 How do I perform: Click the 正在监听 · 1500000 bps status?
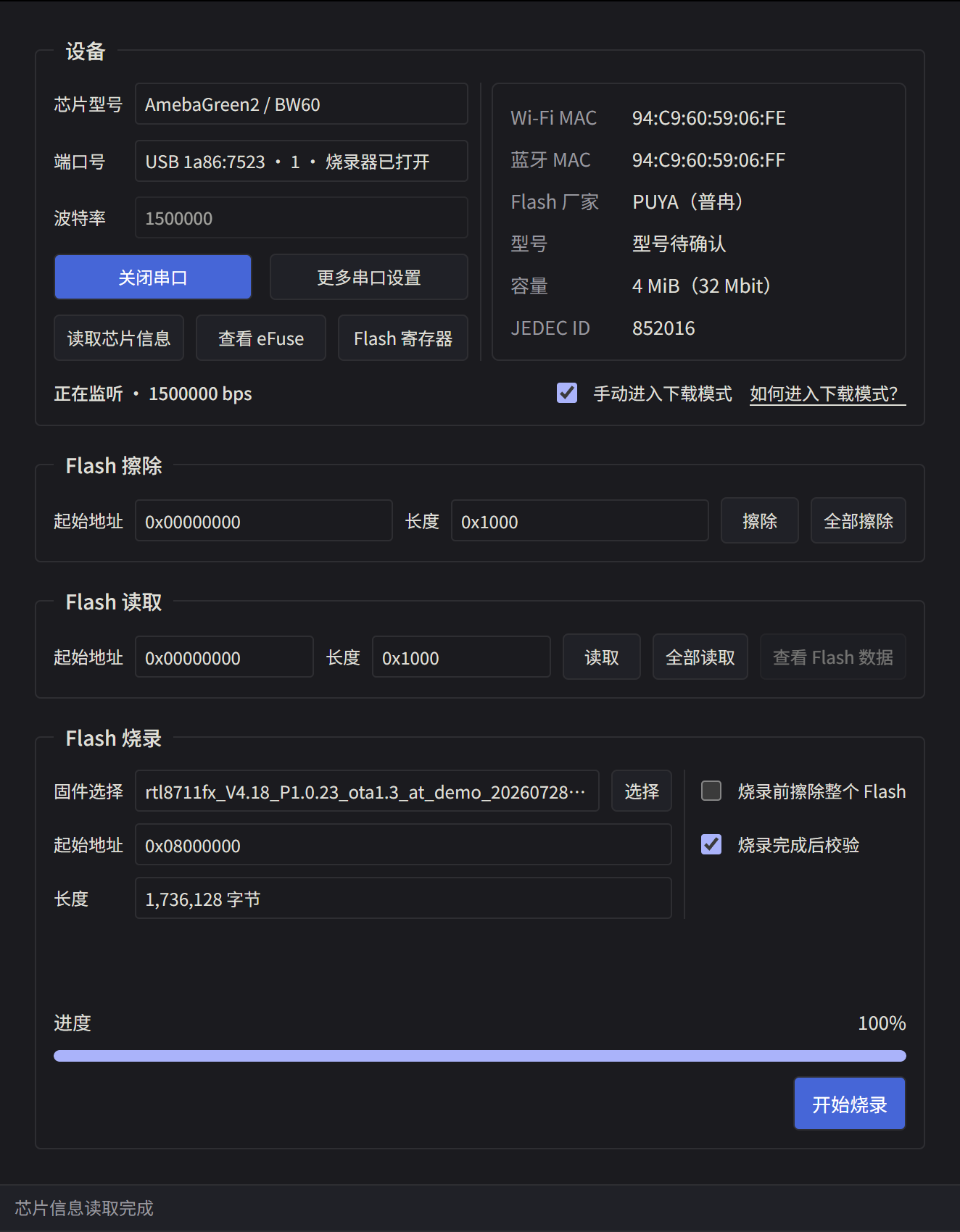153,394
